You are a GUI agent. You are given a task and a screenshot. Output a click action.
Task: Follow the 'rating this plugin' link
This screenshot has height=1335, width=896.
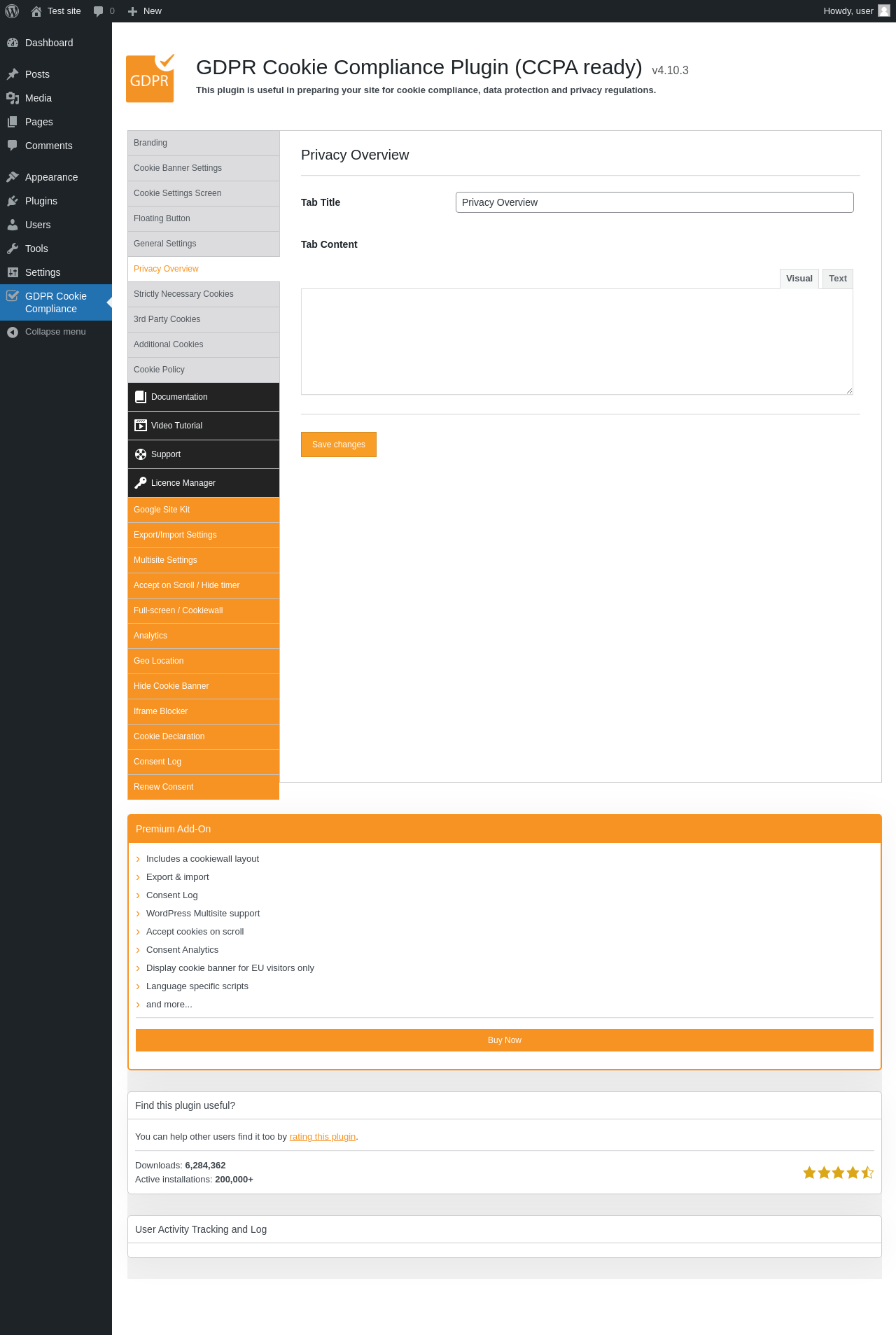tap(323, 1137)
